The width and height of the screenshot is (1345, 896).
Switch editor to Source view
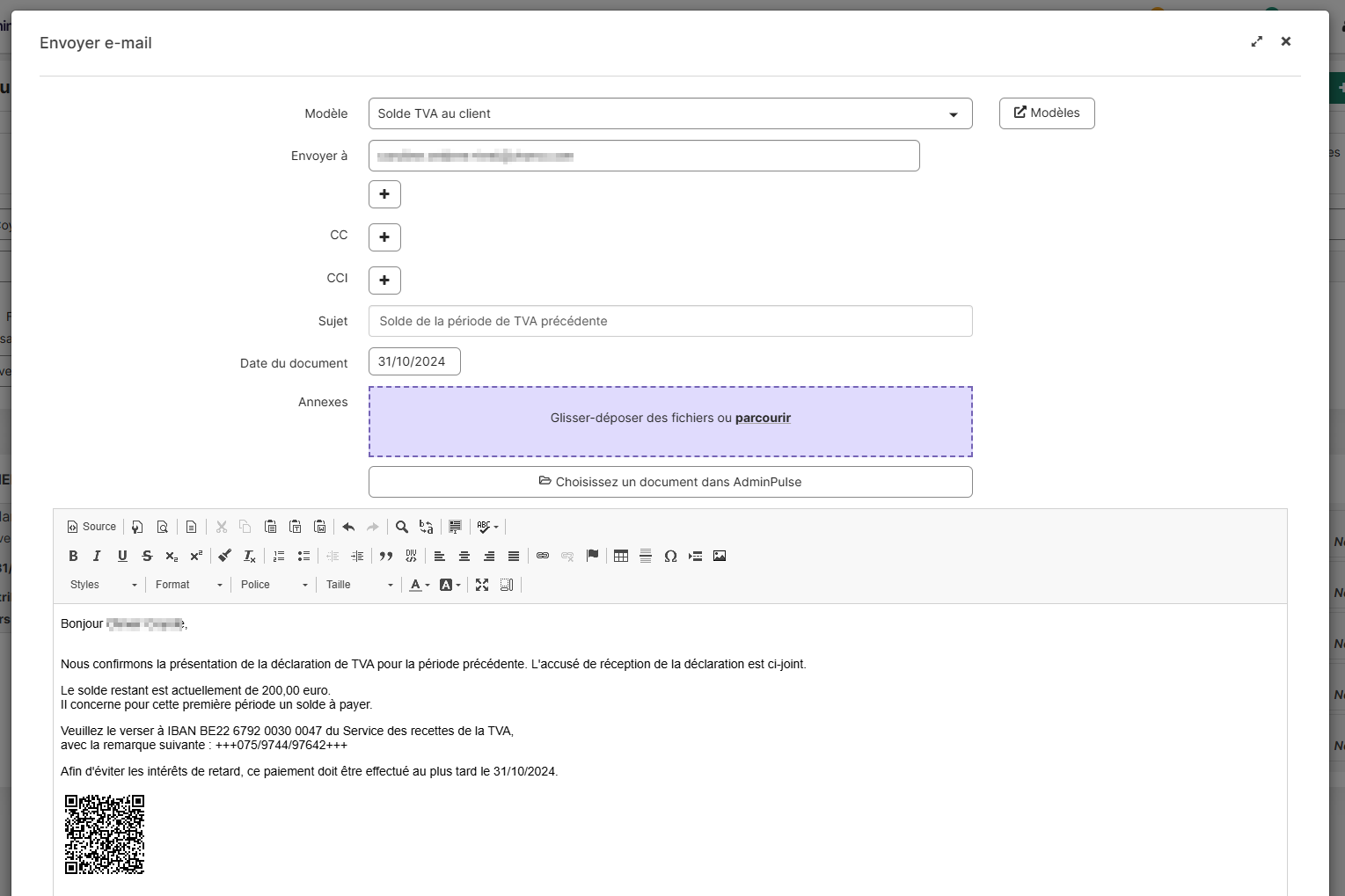tap(91, 527)
